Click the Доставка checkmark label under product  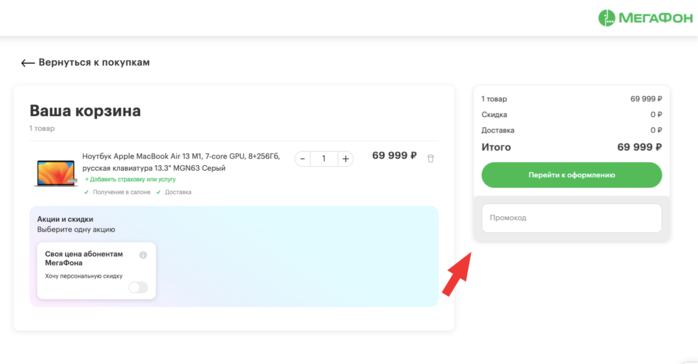click(x=178, y=192)
